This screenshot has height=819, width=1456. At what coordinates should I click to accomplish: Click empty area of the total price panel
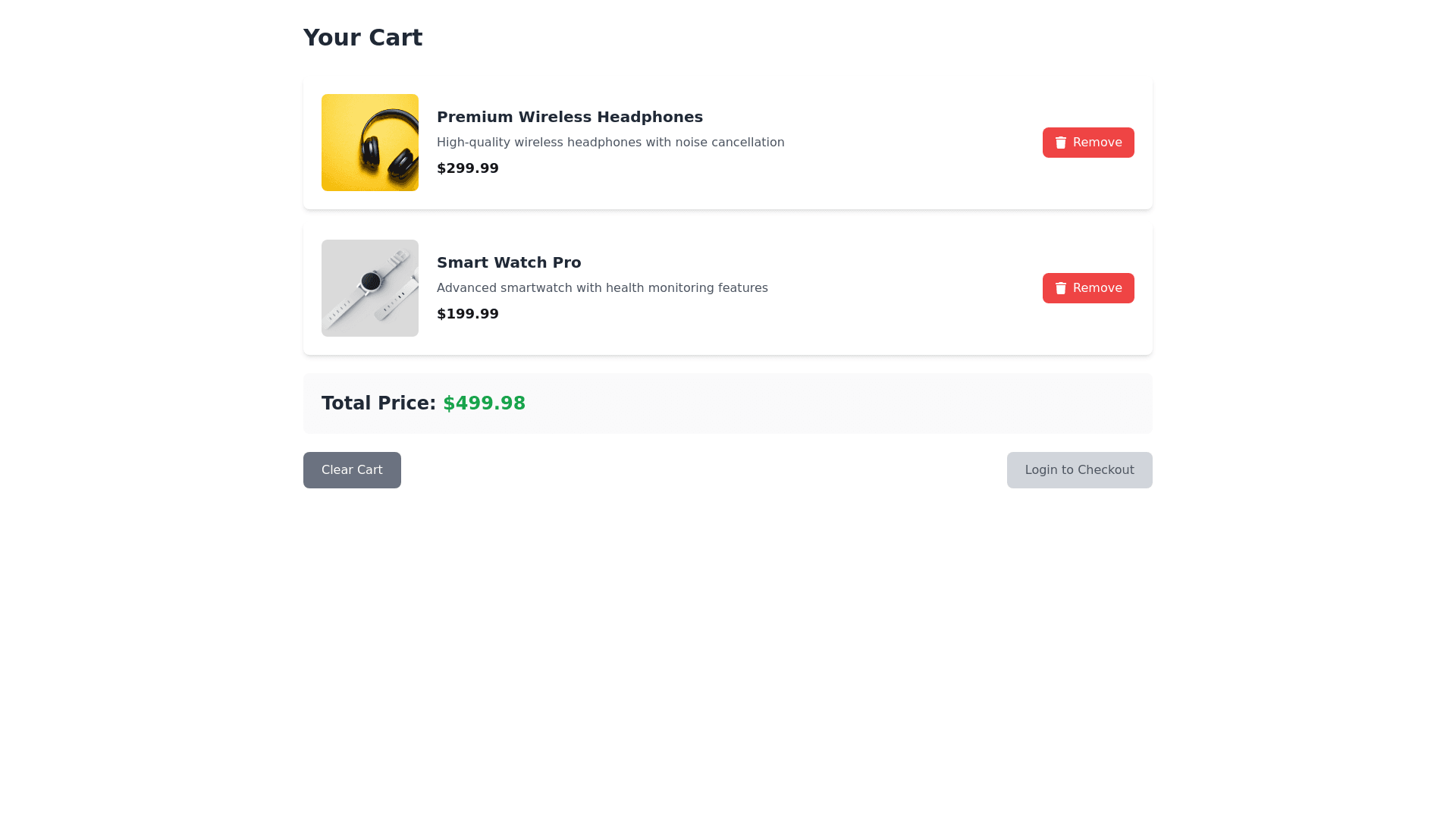pyautogui.click(x=834, y=403)
